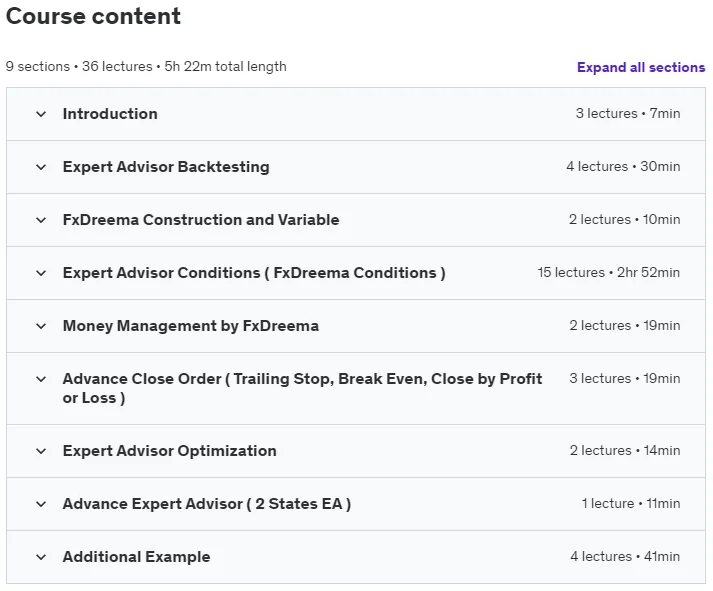Open Money Management by FxDreema title
Viewport: 713px width, 591px height.
(191, 326)
